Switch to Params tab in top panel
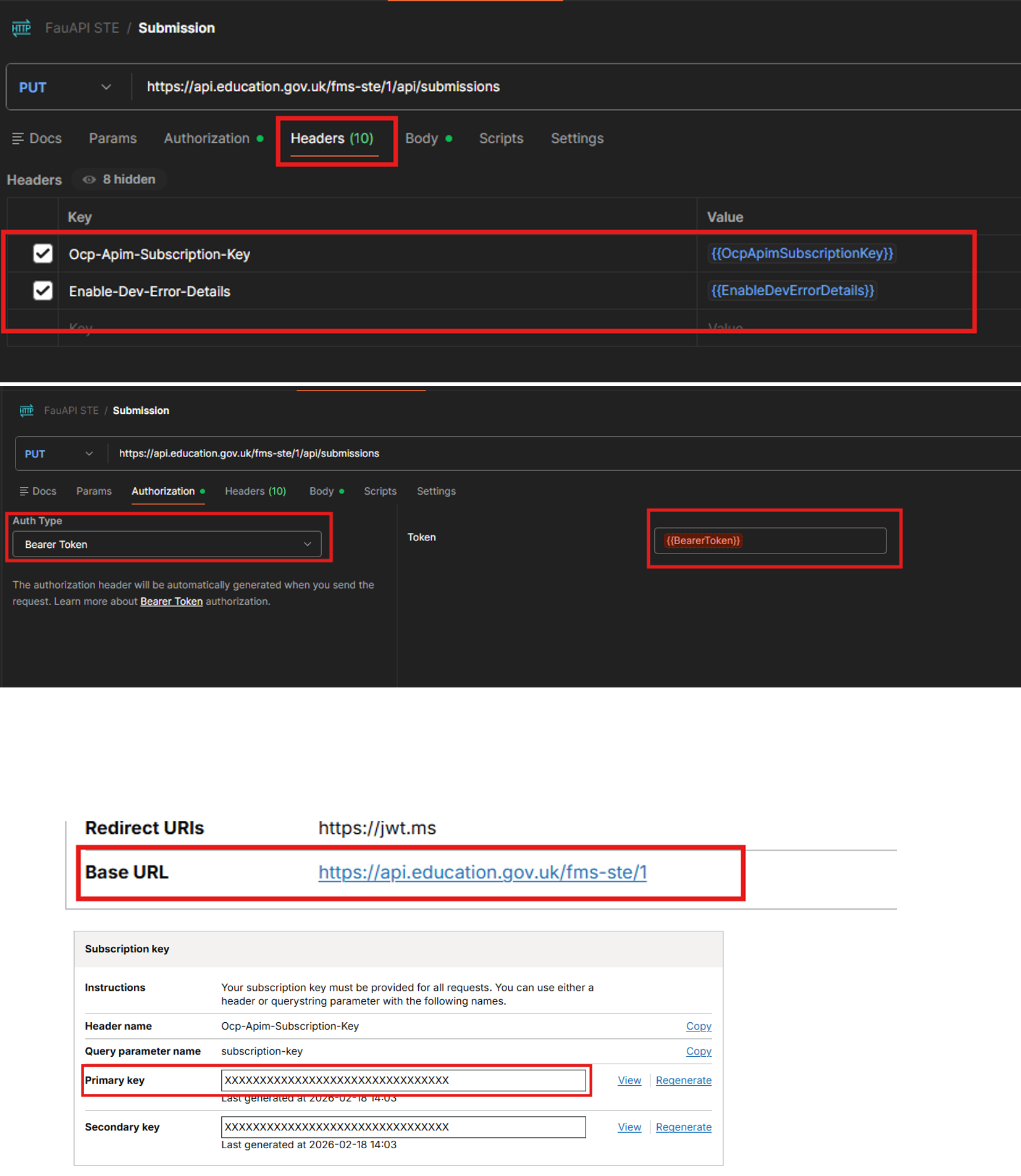Screen dimensions: 1021x1176 pyautogui.click(x=112, y=138)
